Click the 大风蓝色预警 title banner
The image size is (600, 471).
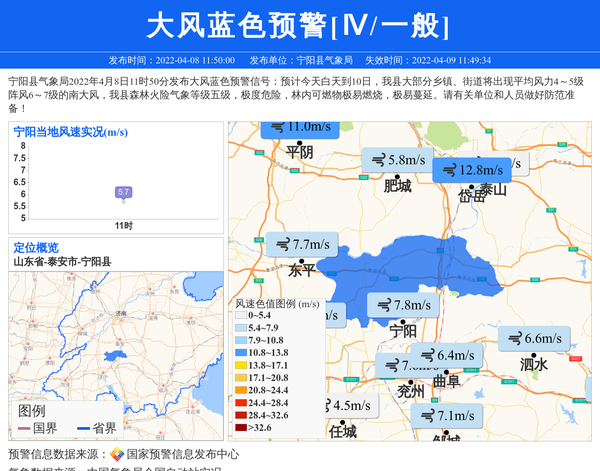point(300,25)
